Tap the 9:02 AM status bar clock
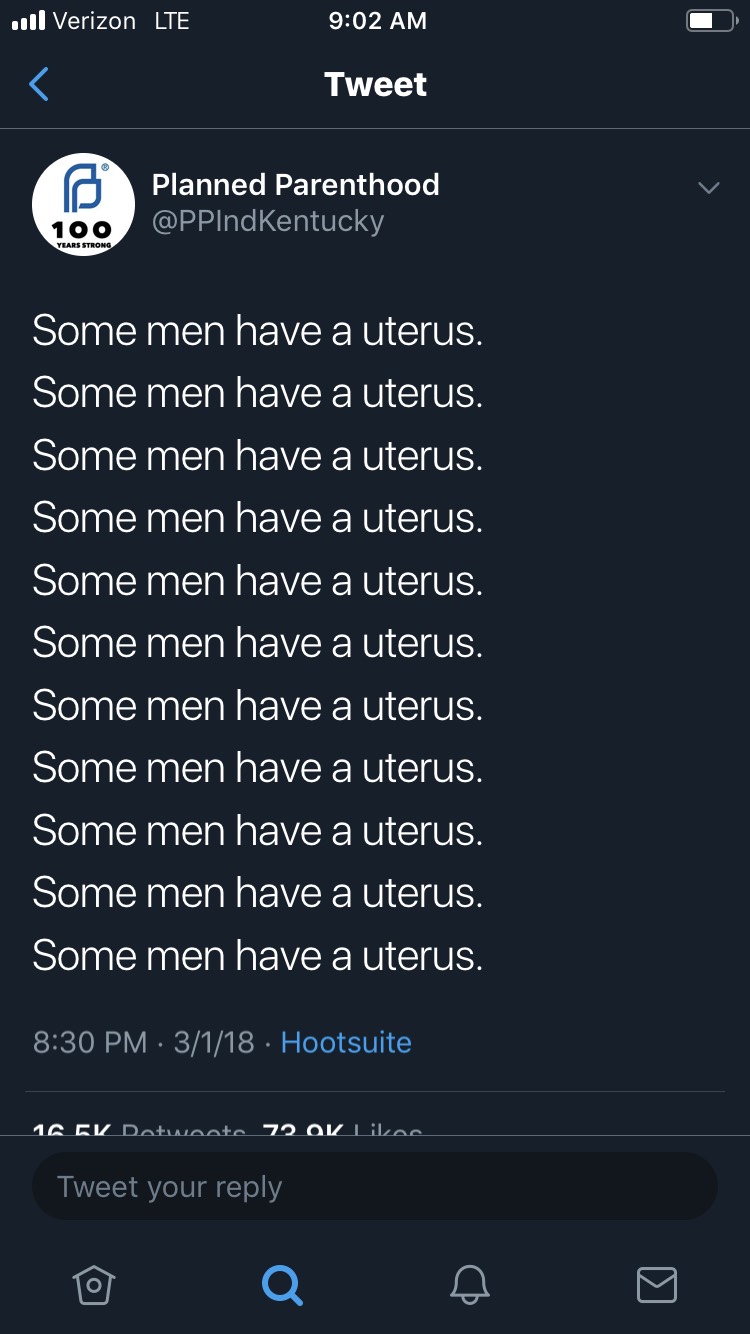Viewport: 750px width, 1334px height. [x=377, y=21]
